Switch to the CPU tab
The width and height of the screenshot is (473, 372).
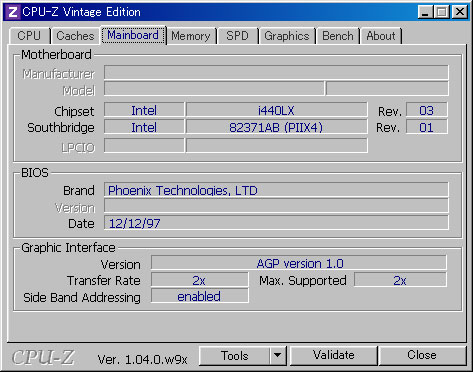29,36
